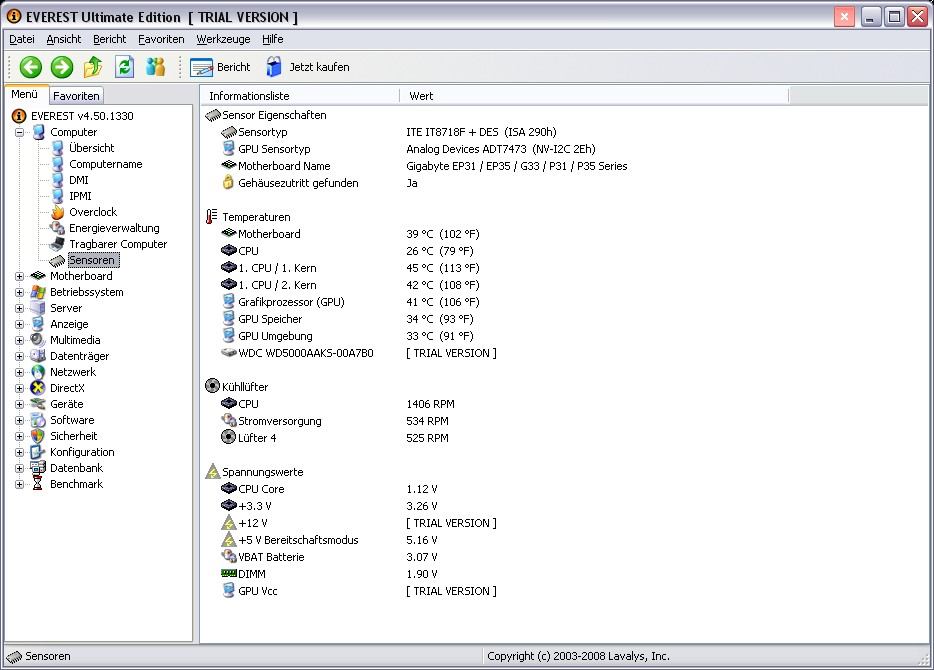934x670 pixels.
Task: Click the Wert column header
Action: pos(594,95)
